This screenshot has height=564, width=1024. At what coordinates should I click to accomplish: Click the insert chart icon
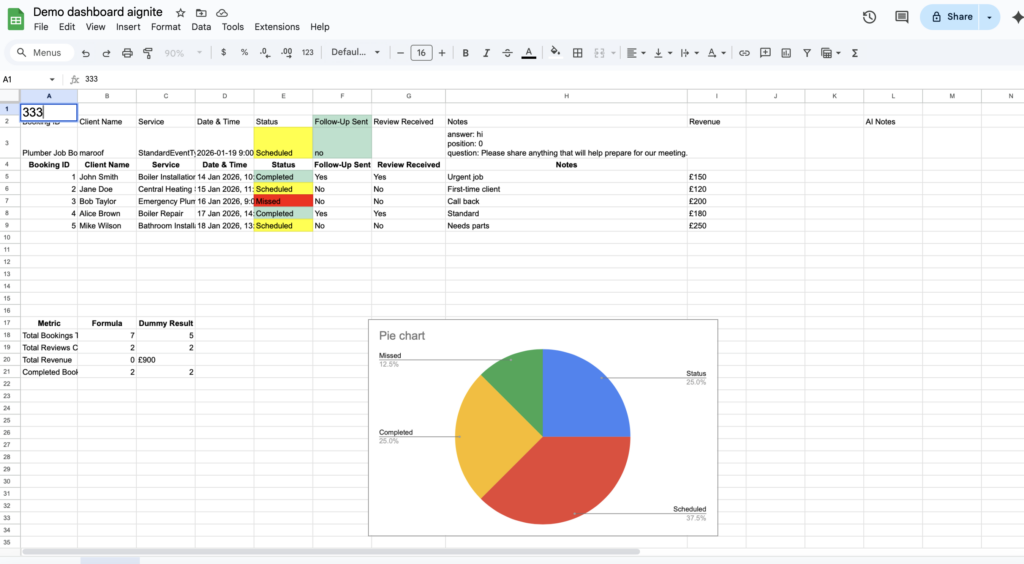[786, 53]
